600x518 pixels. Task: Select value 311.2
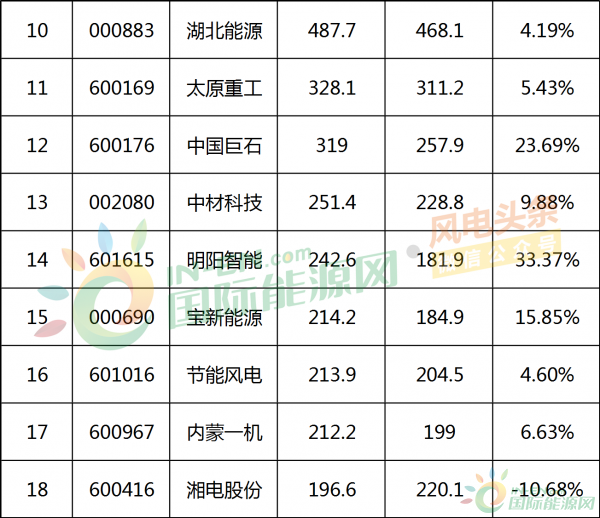440,88
